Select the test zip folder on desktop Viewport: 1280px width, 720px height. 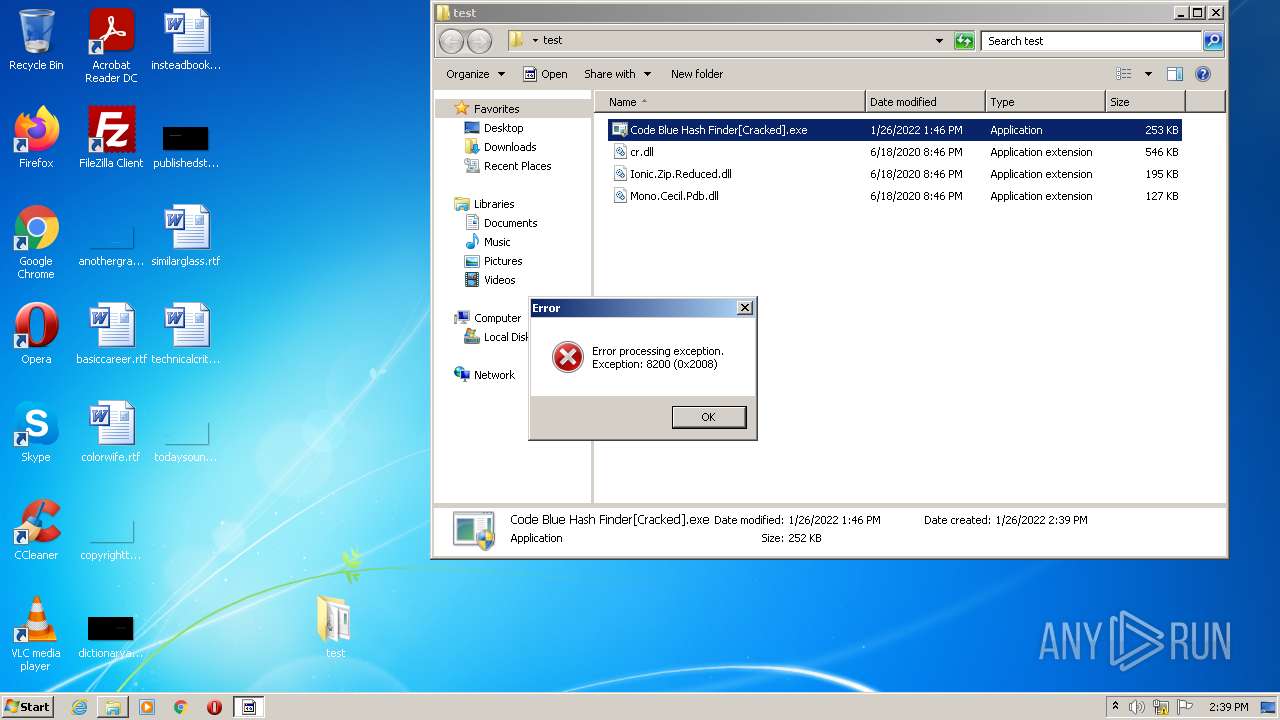(335, 627)
